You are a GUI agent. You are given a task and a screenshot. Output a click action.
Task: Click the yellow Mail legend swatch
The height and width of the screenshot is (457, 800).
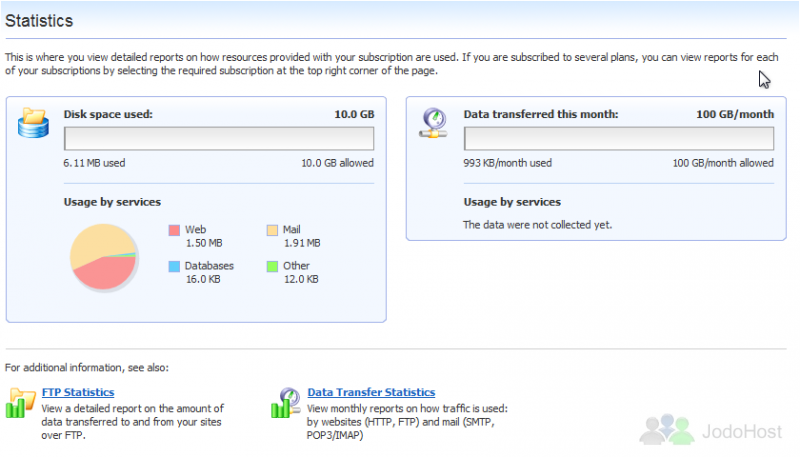point(272,230)
